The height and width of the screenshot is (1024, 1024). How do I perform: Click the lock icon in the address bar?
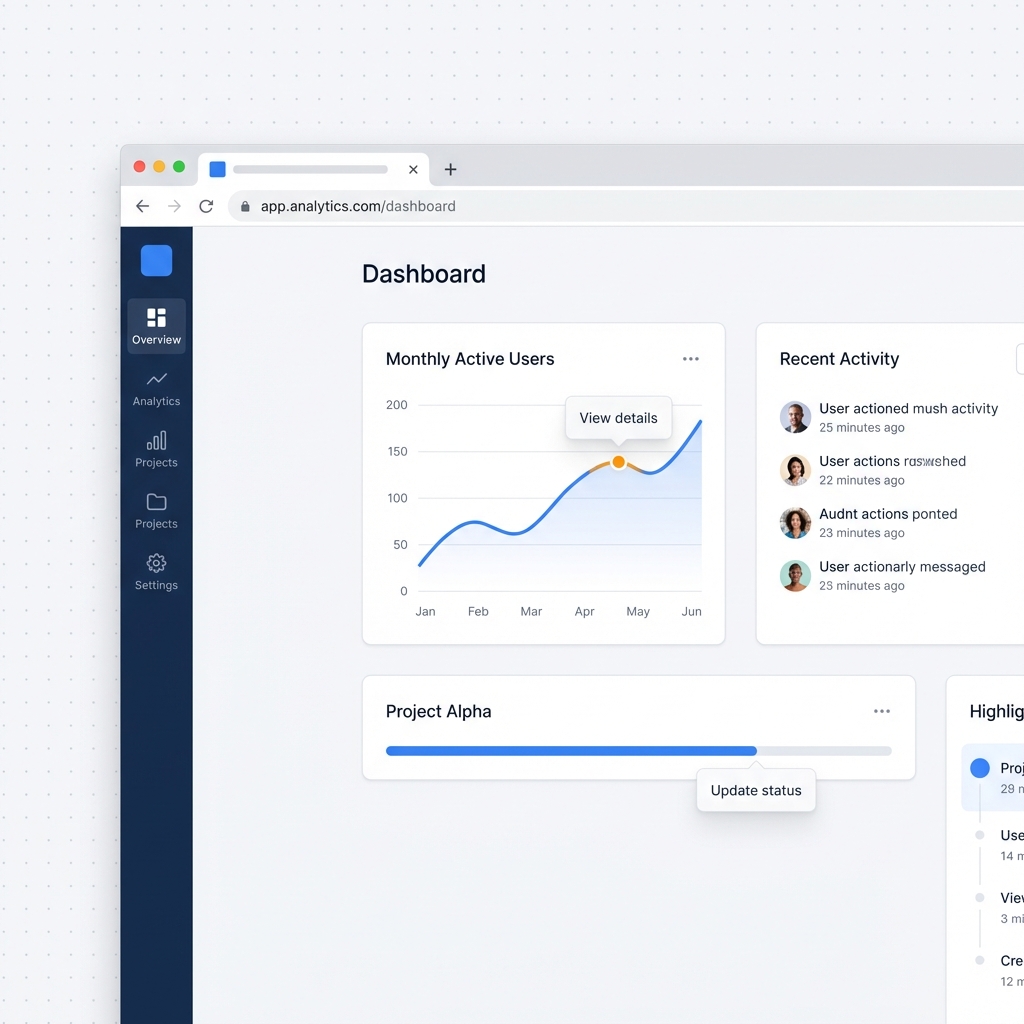(245, 207)
